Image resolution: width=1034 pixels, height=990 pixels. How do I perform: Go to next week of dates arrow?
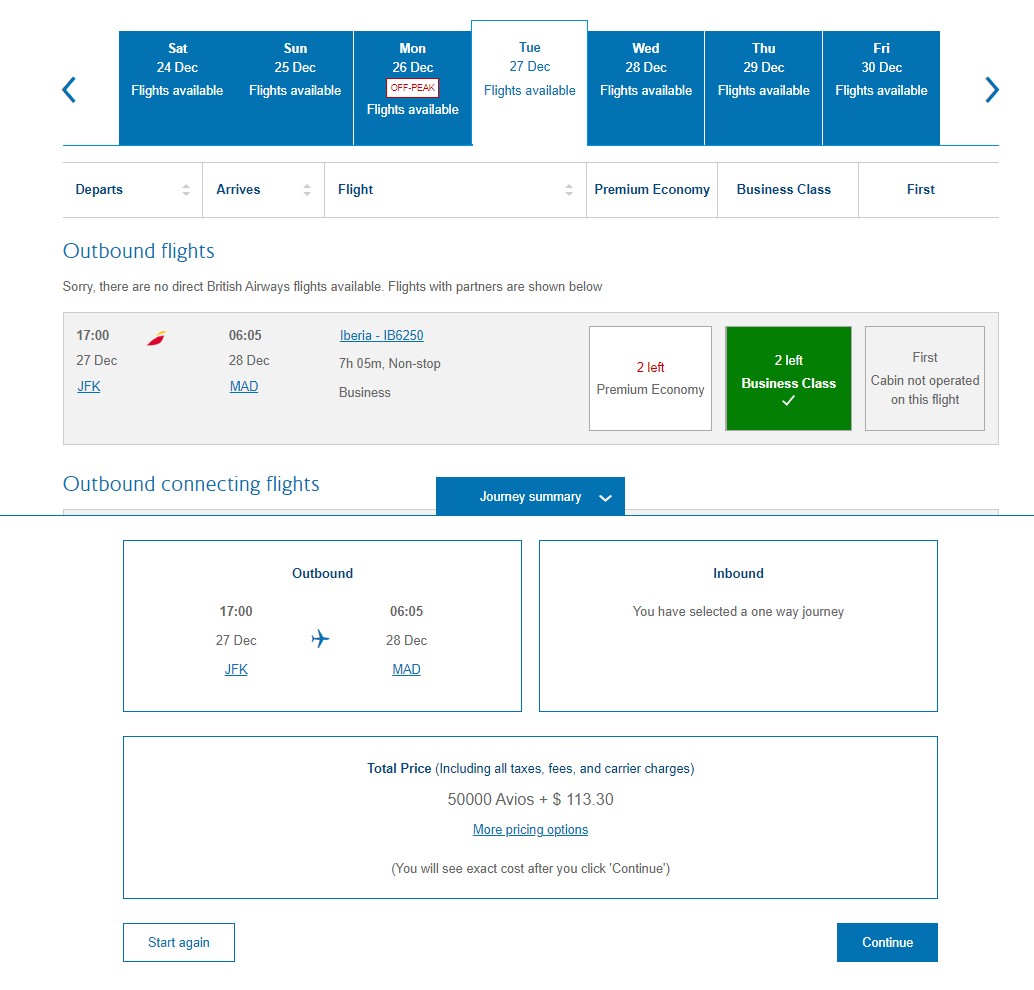(992, 90)
